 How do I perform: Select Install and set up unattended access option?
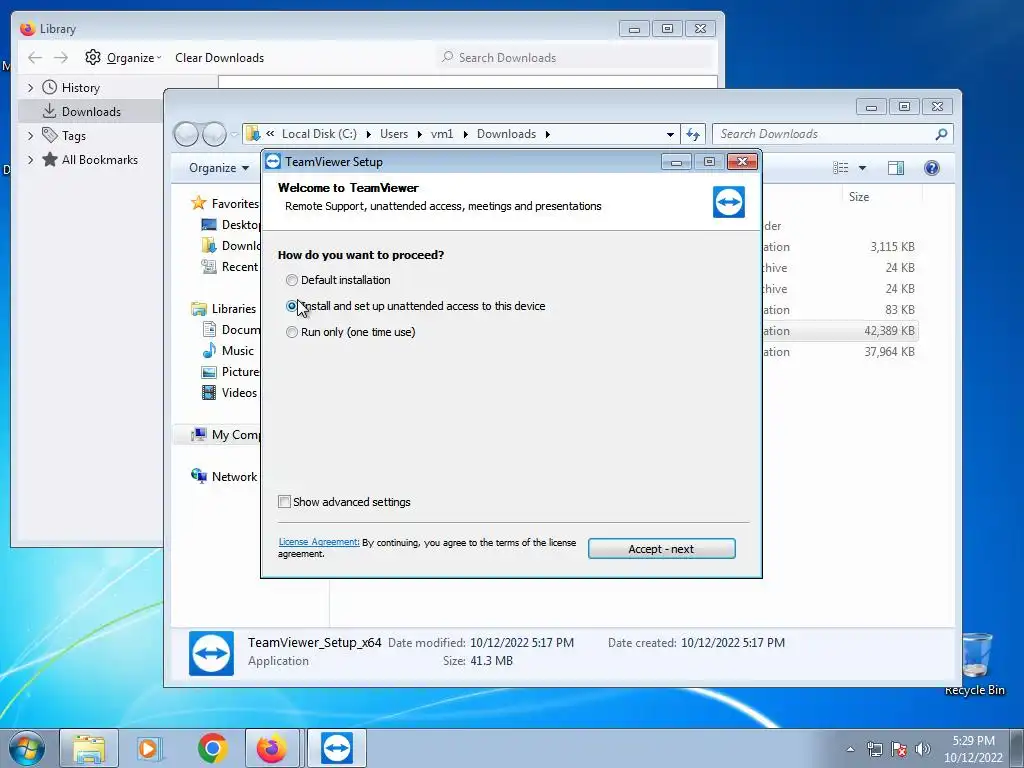[291, 306]
